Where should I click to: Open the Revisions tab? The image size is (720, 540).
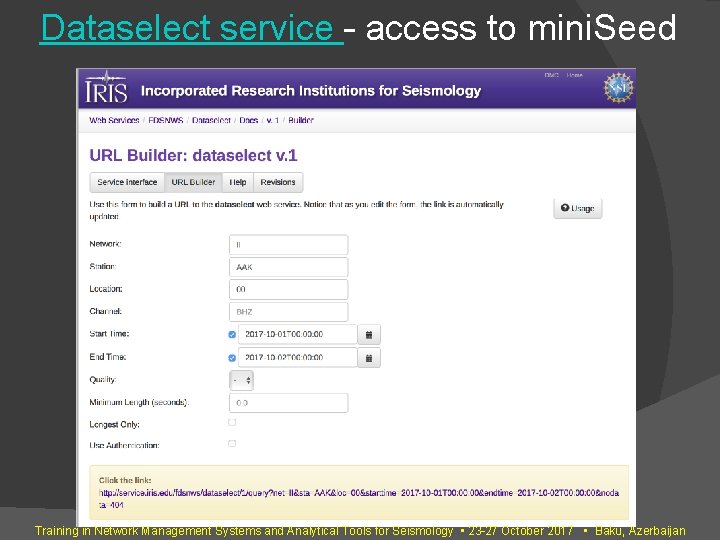[278, 182]
